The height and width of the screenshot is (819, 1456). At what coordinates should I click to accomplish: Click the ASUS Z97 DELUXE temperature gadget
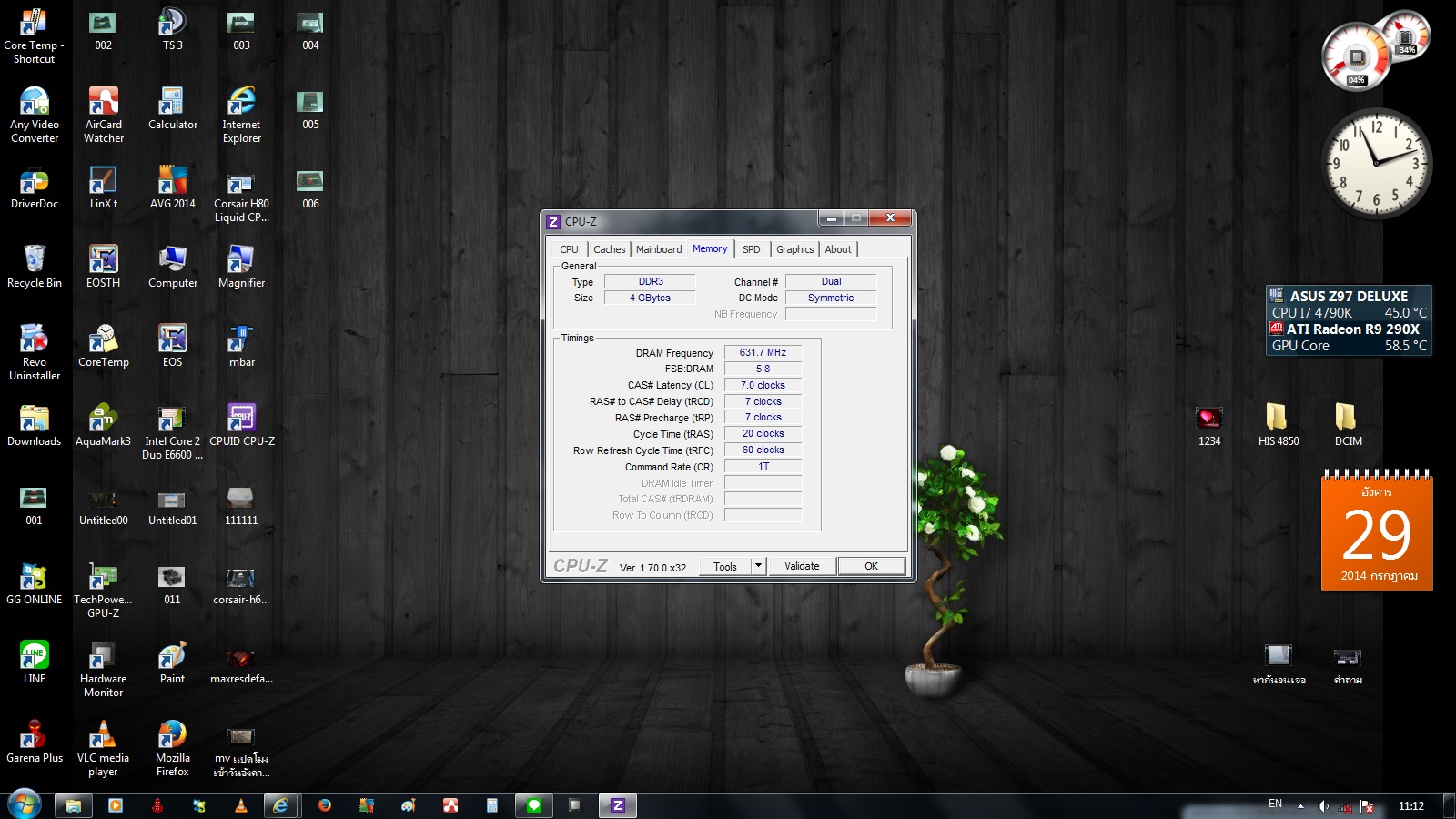pyautogui.click(x=1349, y=320)
